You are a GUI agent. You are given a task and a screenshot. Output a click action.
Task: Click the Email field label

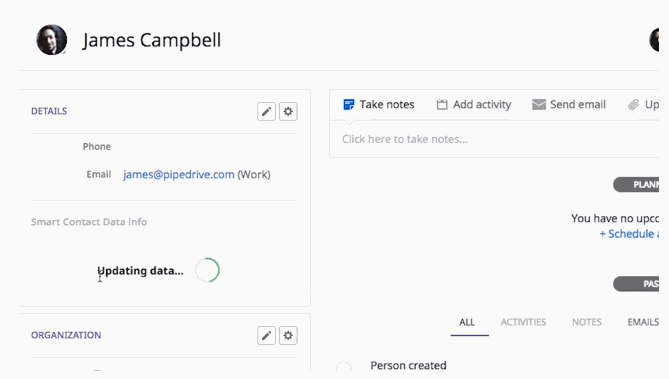click(x=99, y=175)
